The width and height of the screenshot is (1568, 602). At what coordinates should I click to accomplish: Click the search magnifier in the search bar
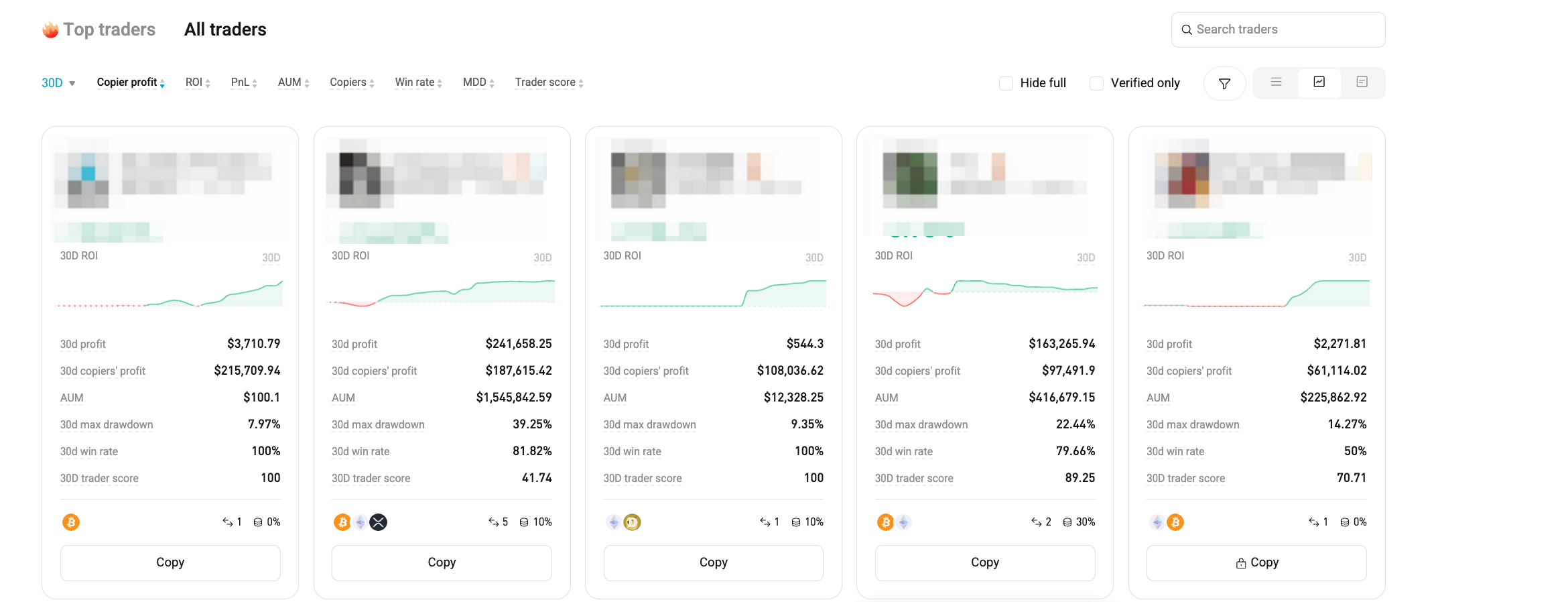(1187, 29)
